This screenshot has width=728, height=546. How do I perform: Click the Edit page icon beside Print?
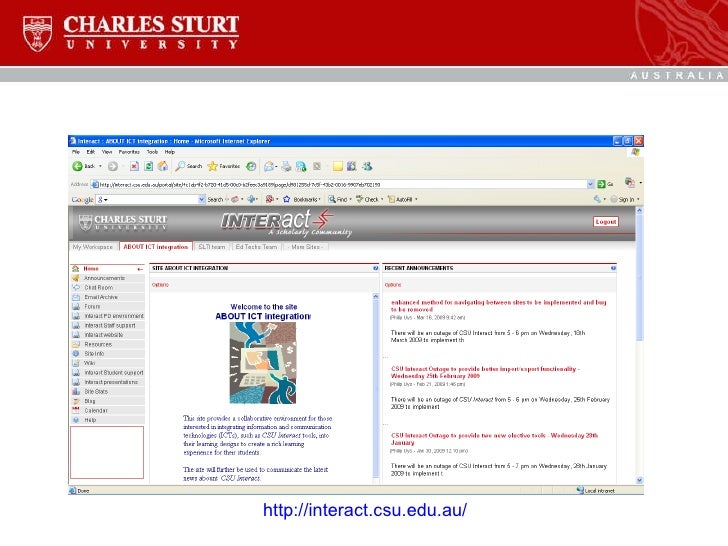(301, 166)
